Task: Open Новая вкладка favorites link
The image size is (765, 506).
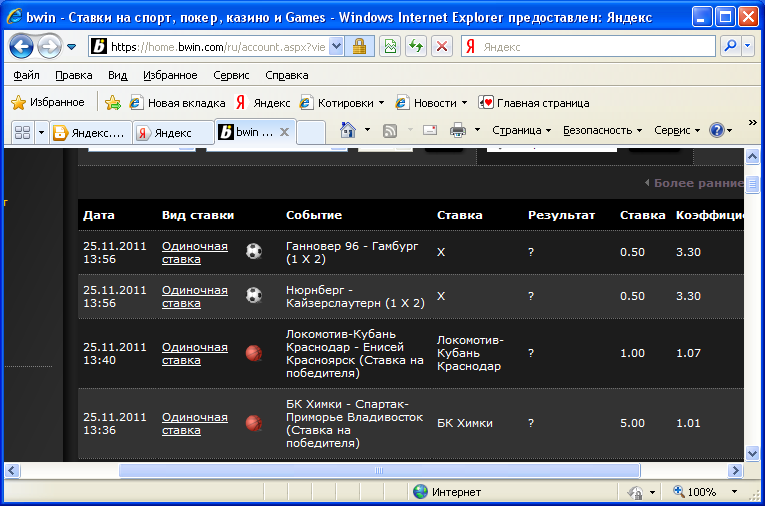Action: coord(177,103)
